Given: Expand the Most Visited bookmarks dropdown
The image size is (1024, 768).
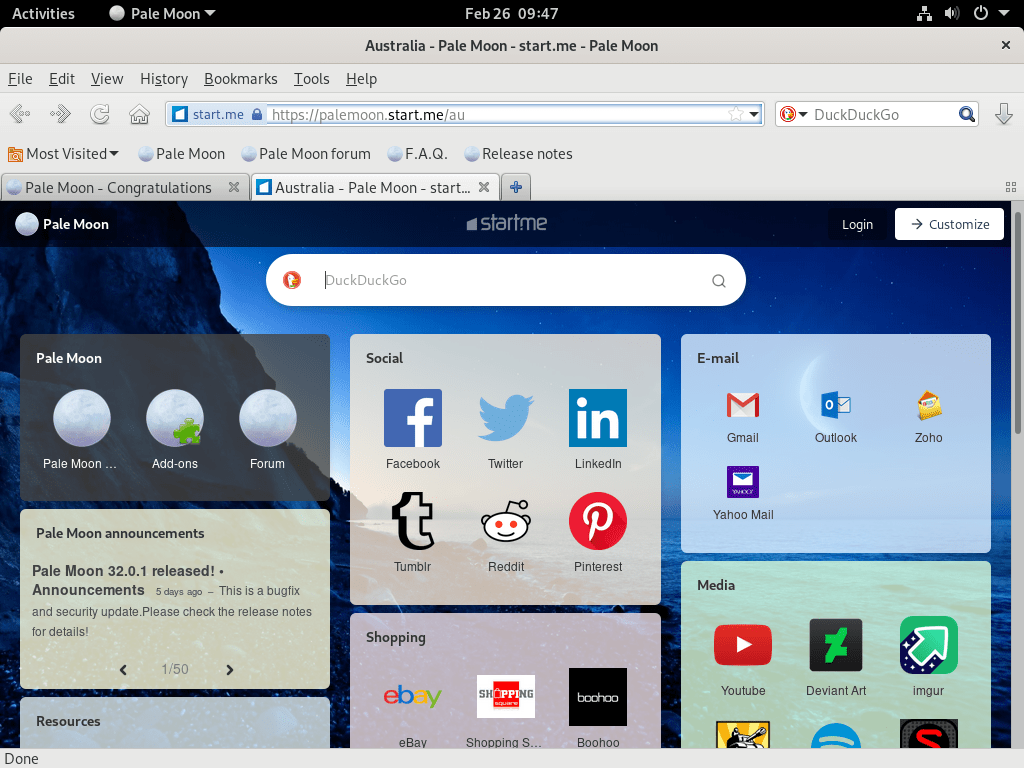Looking at the screenshot, I should pos(63,154).
